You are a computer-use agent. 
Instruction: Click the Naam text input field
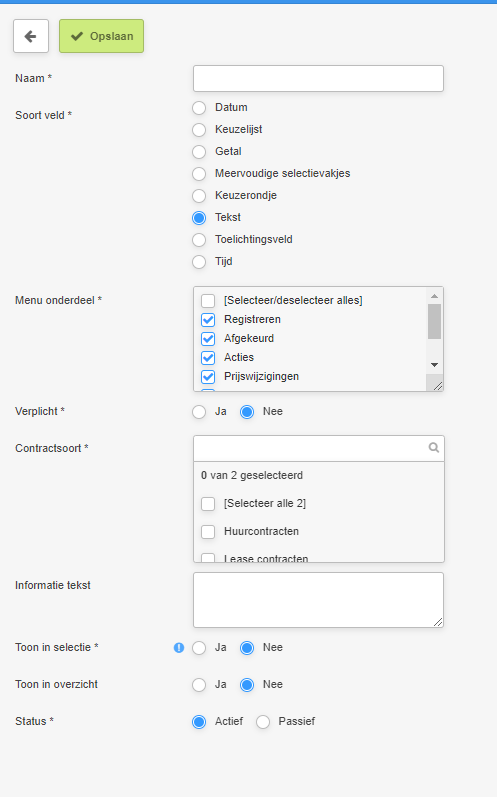[x=319, y=79]
